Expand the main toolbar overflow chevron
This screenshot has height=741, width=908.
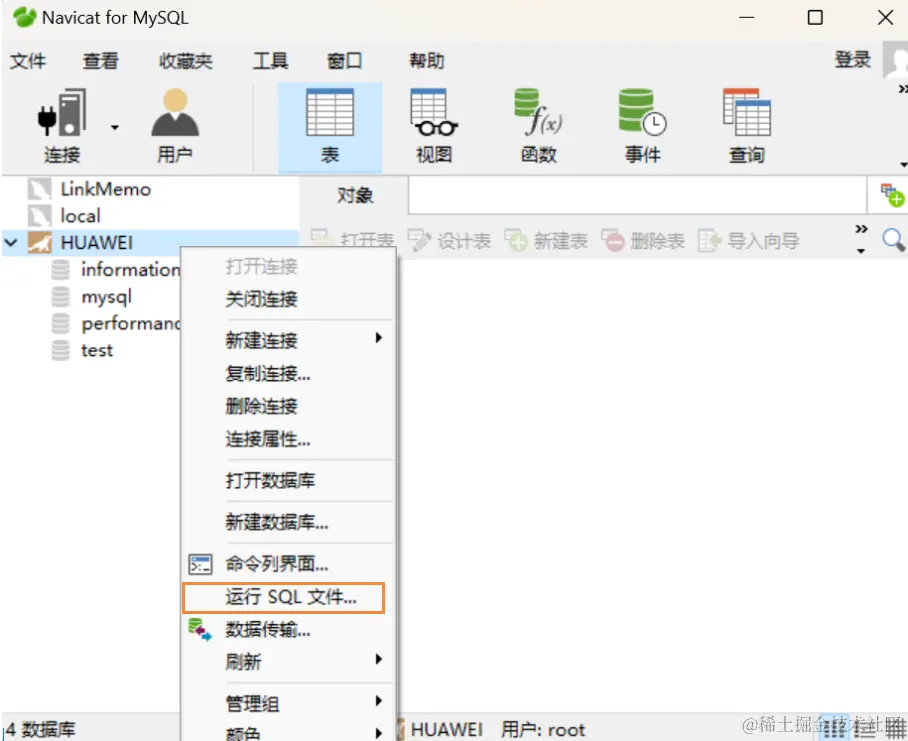903,89
